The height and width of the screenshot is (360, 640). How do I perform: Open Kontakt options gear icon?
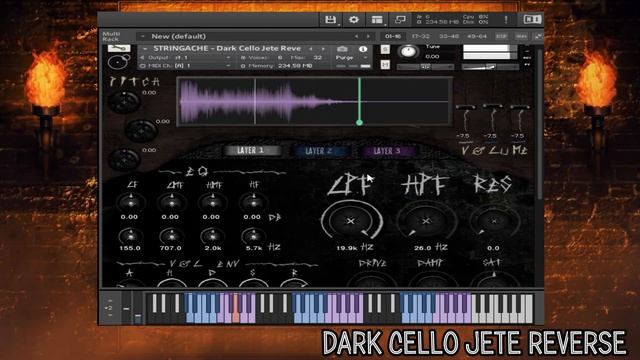coord(353,19)
